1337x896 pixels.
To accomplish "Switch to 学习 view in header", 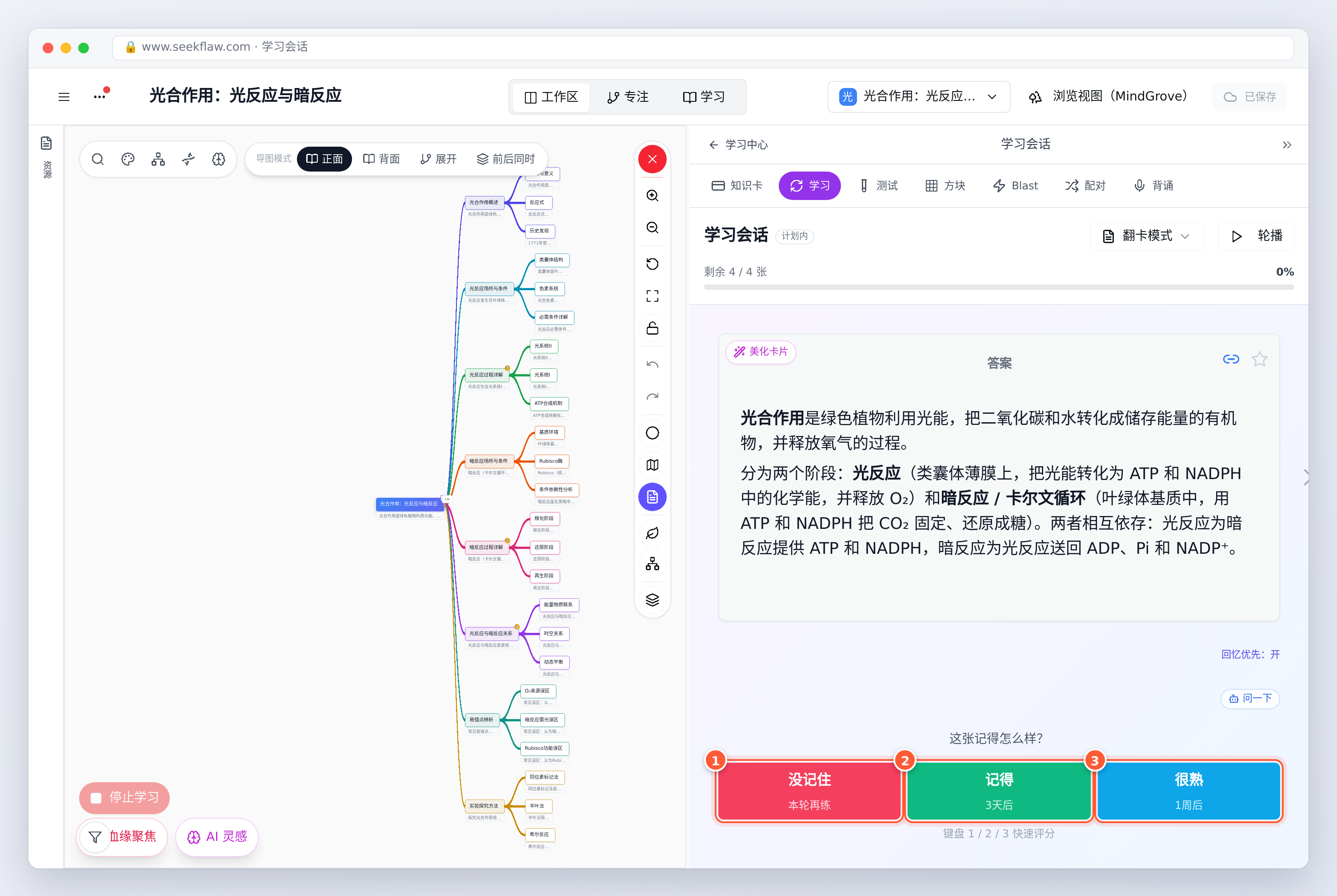I will click(x=704, y=97).
